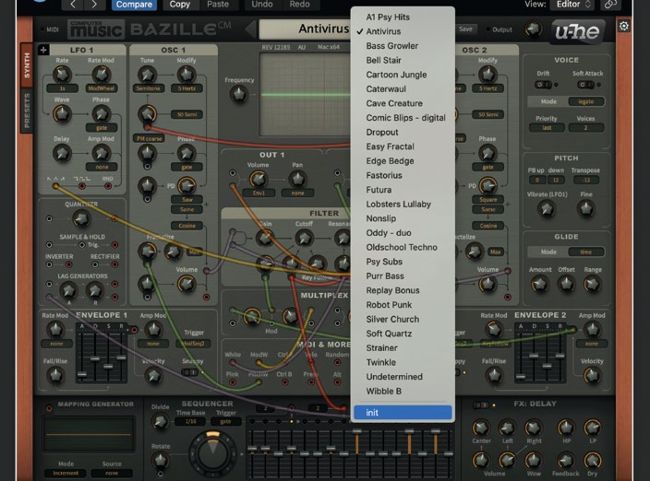650x481 pixels.
Task: Adjust the Glide Range knob
Action: [x=592, y=284]
